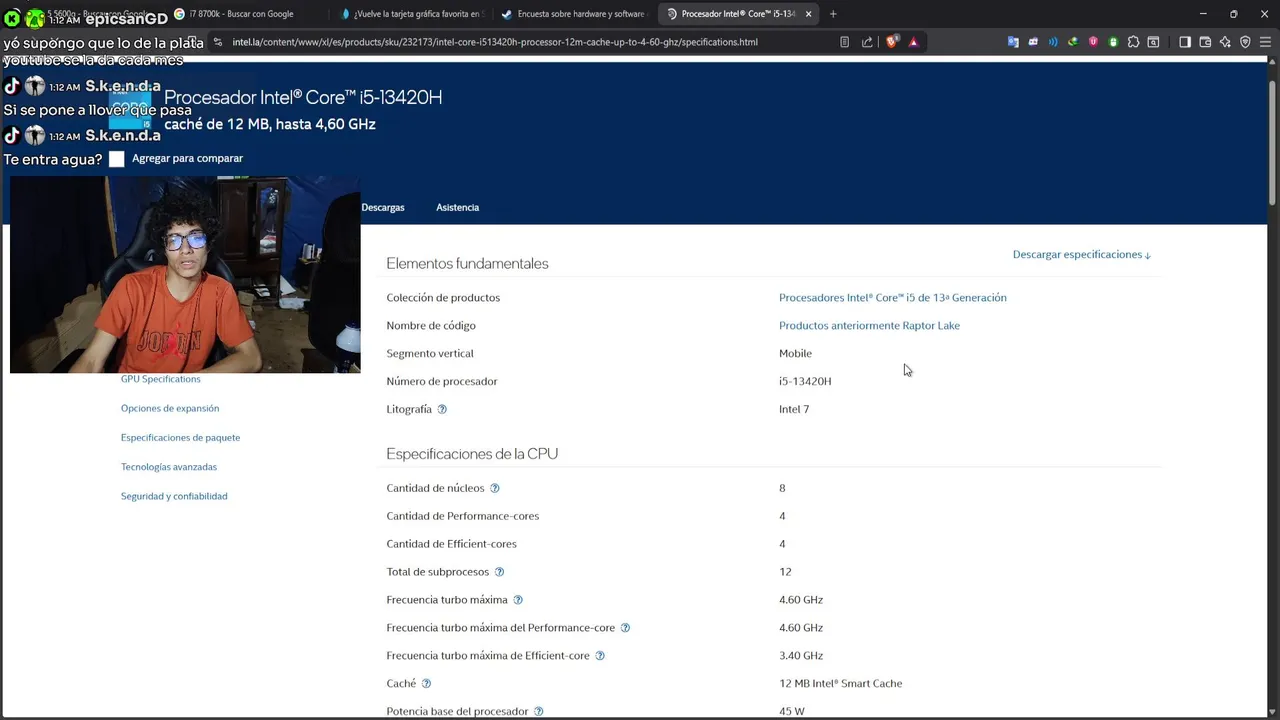The image size is (1280, 720).
Task: Select the i5-13420H processor number value
Action: tap(805, 381)
